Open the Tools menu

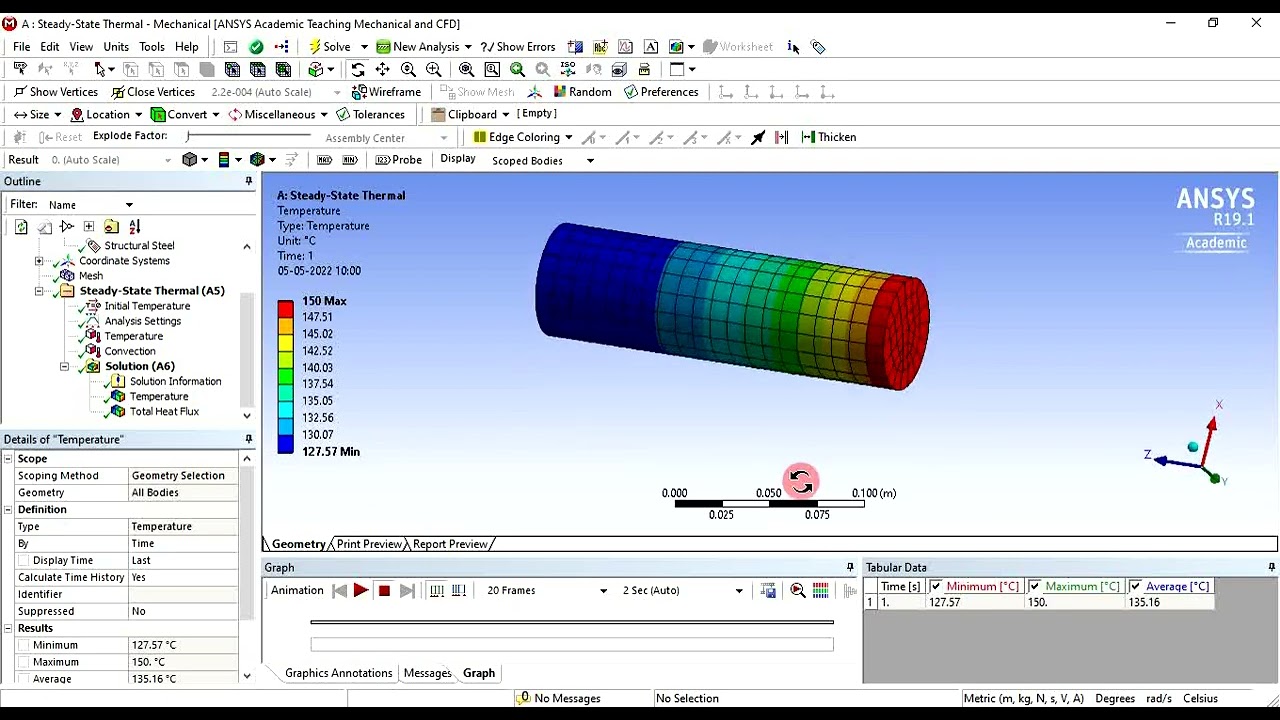[x=152, y=46]
